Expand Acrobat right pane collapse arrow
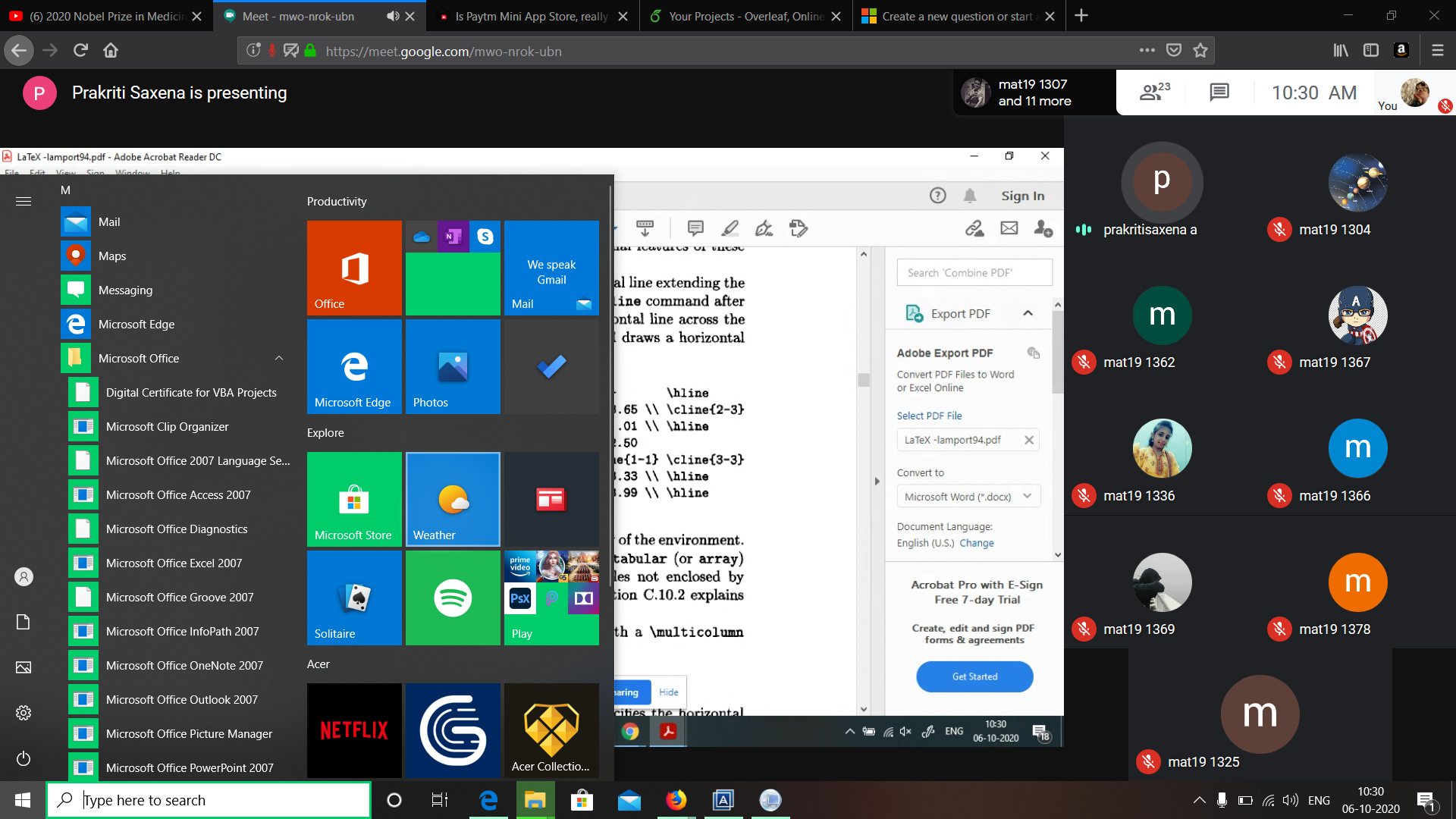 coord(877,481)
